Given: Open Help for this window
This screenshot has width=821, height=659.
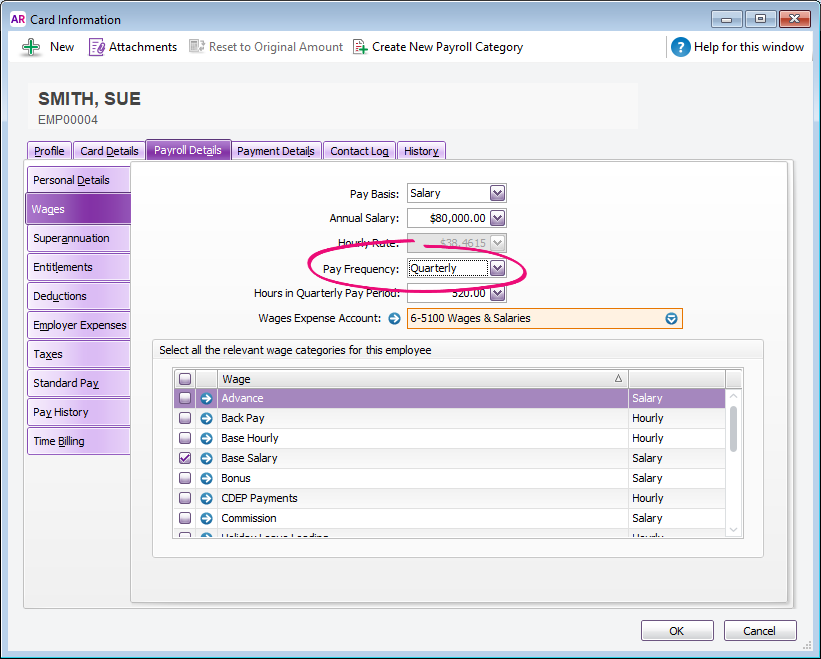Looking at the screenshot, I should click(x=681, y=47).
